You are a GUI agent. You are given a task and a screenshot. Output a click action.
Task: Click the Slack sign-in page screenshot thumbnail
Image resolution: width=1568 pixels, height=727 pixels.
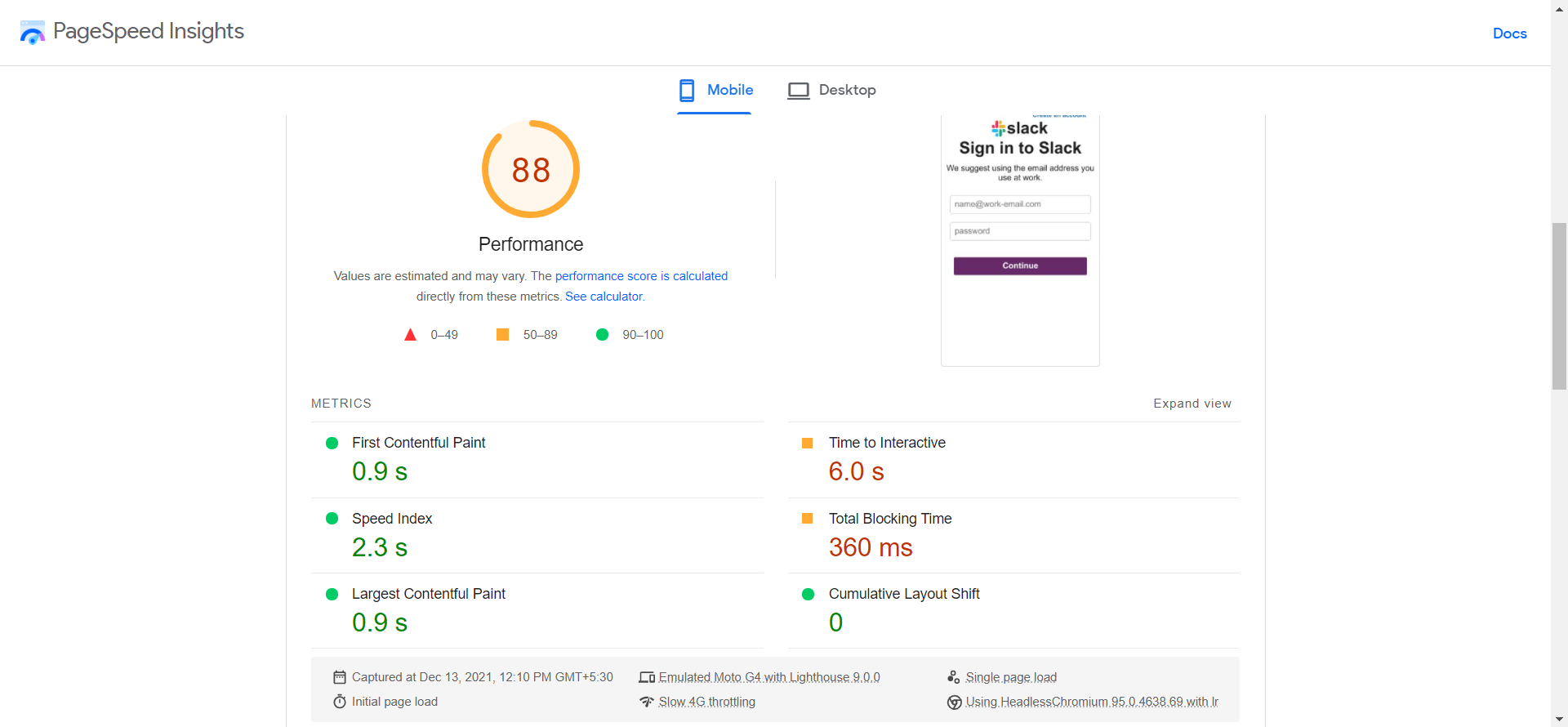pos(1020,240)
